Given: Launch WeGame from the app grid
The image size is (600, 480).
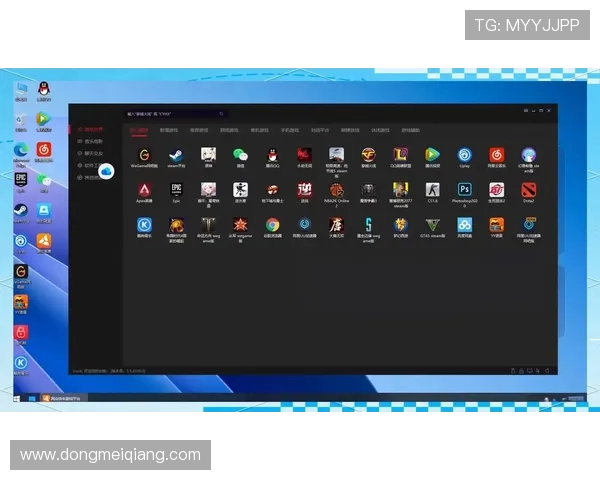Looking at the screenshot, I should point(144,155).
